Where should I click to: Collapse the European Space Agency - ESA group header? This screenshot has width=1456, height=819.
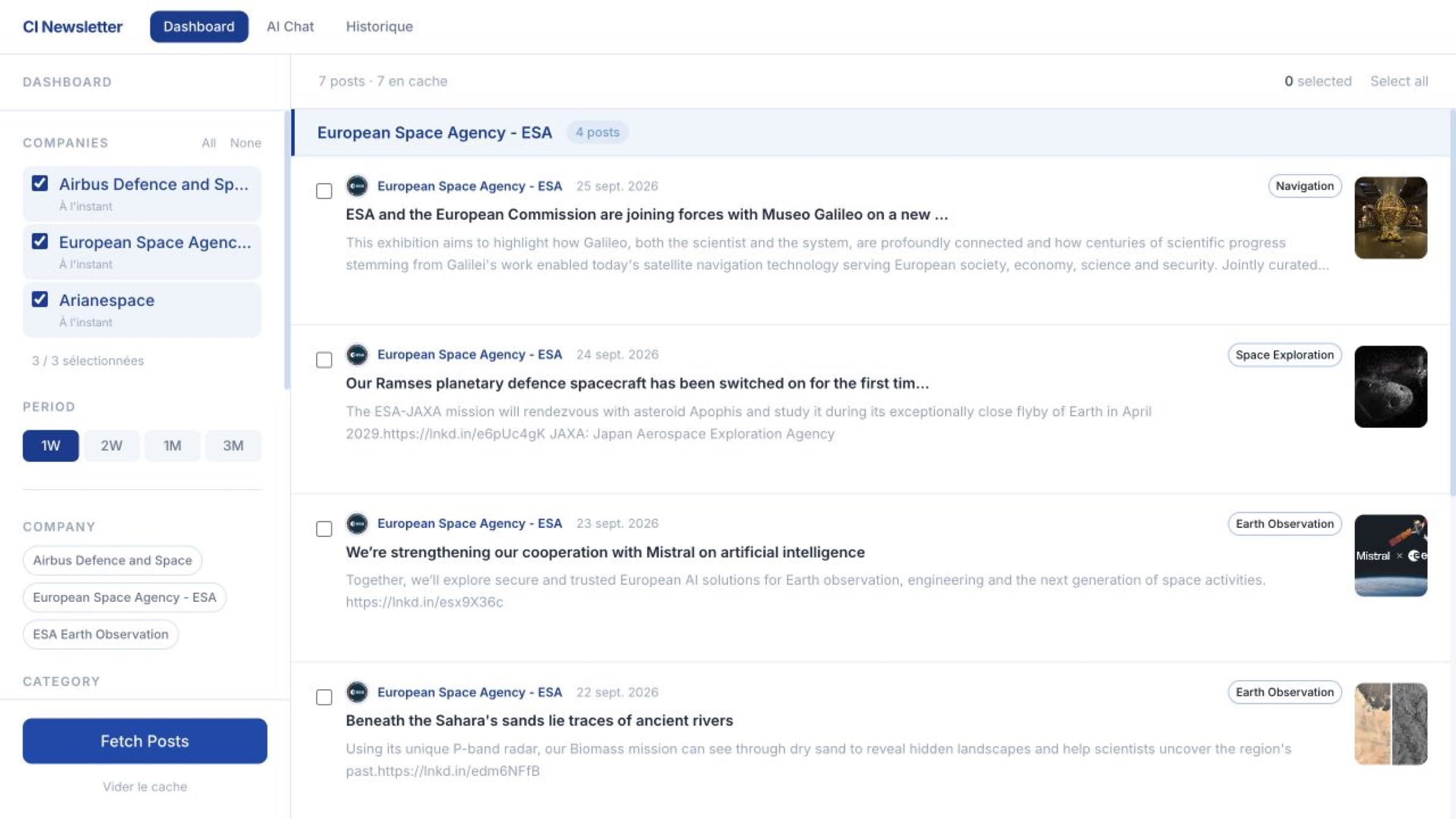pos(872,132)
